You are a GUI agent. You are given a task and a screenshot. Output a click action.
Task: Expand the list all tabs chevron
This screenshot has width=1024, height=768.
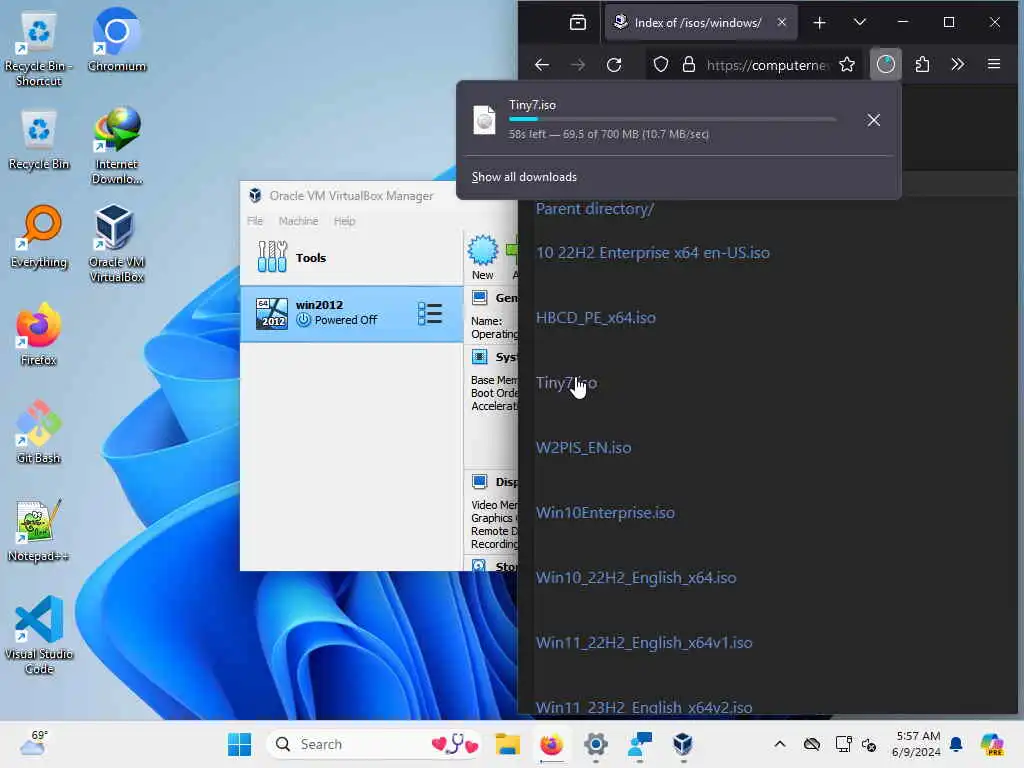[x=859, y=23]
